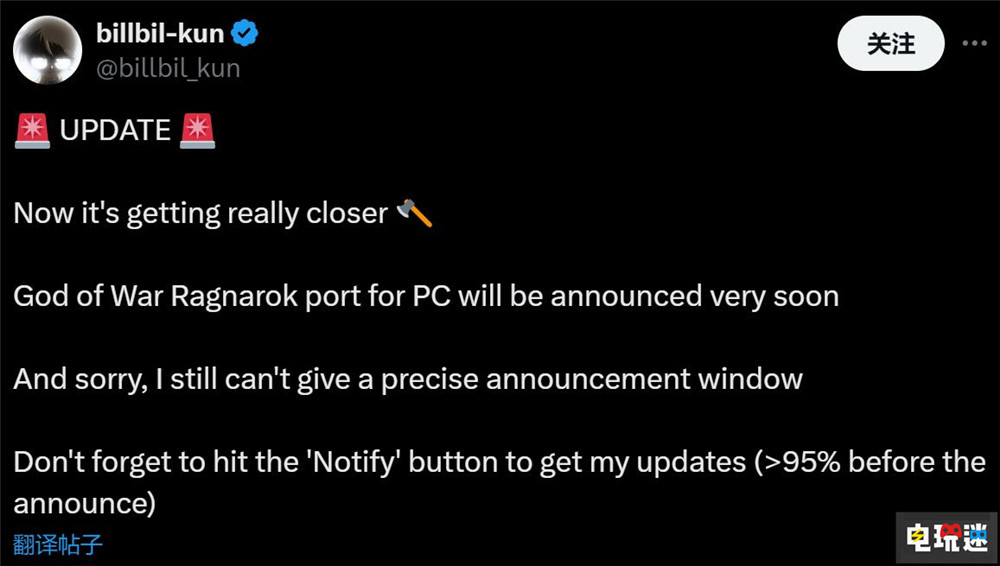
Task: Click the siren emoji before UPDATE
Action: click(33, 130)
